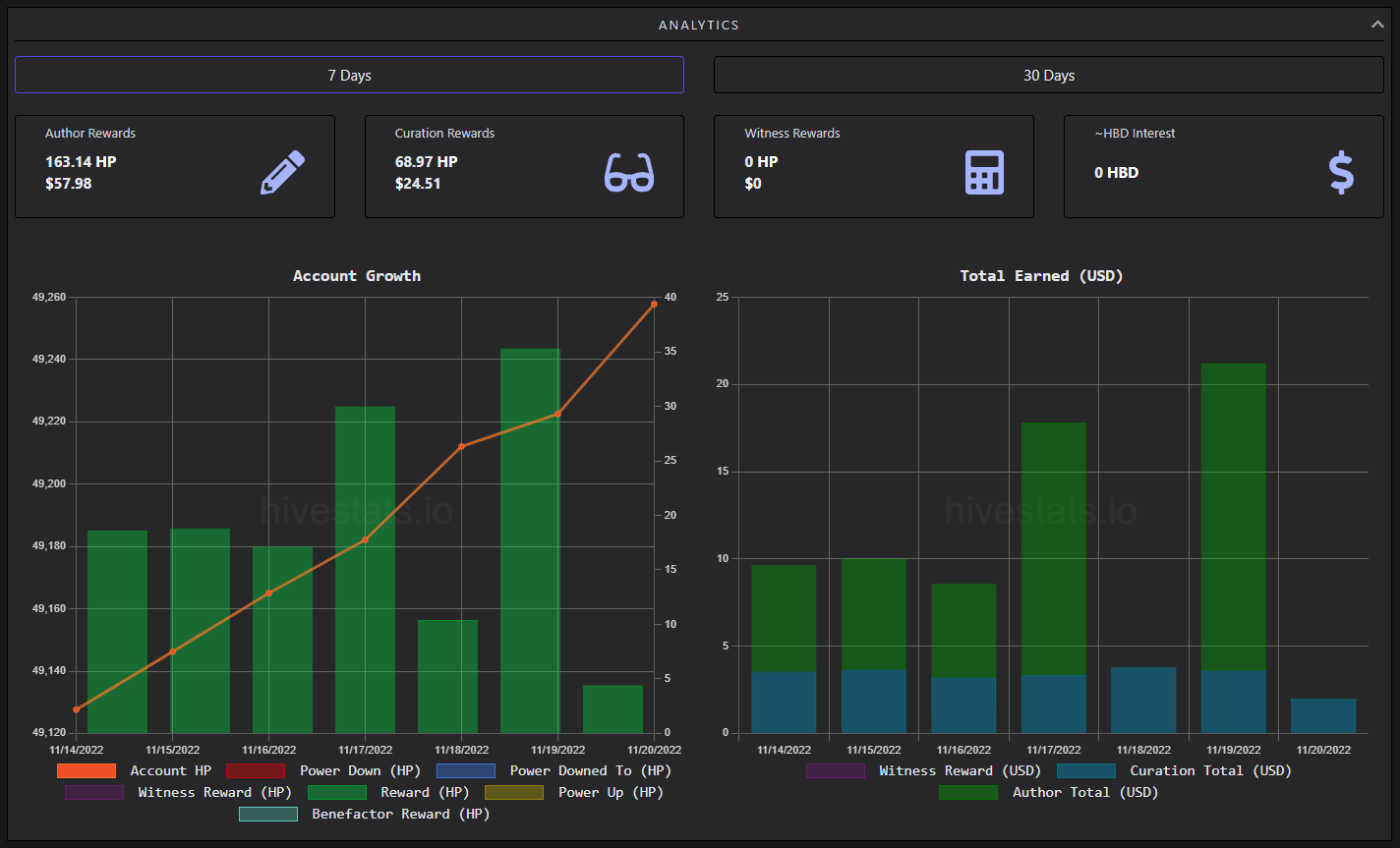
Task: Click the 11/20/2022 Account HP line point
Action: [654, 305]
